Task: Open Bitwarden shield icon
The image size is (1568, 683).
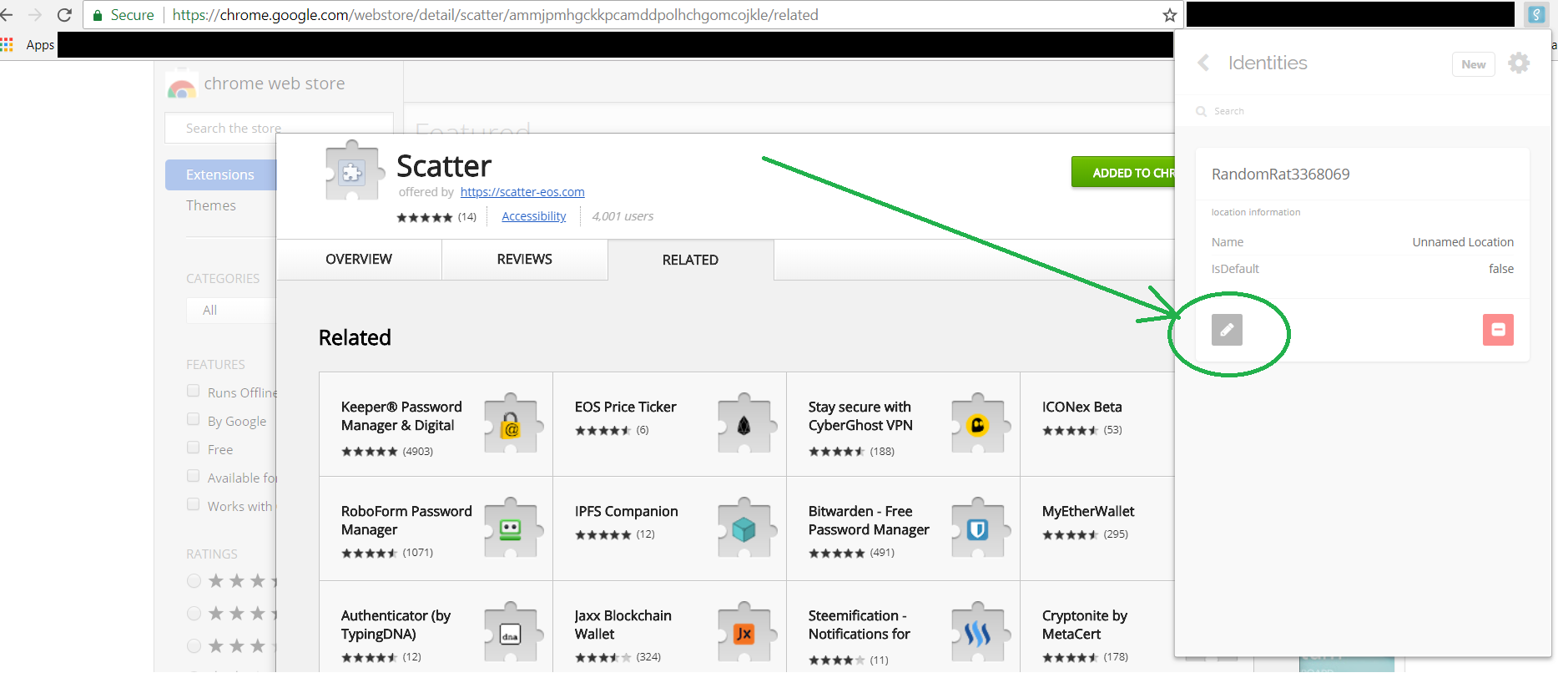Action: [x=980, y=529]
